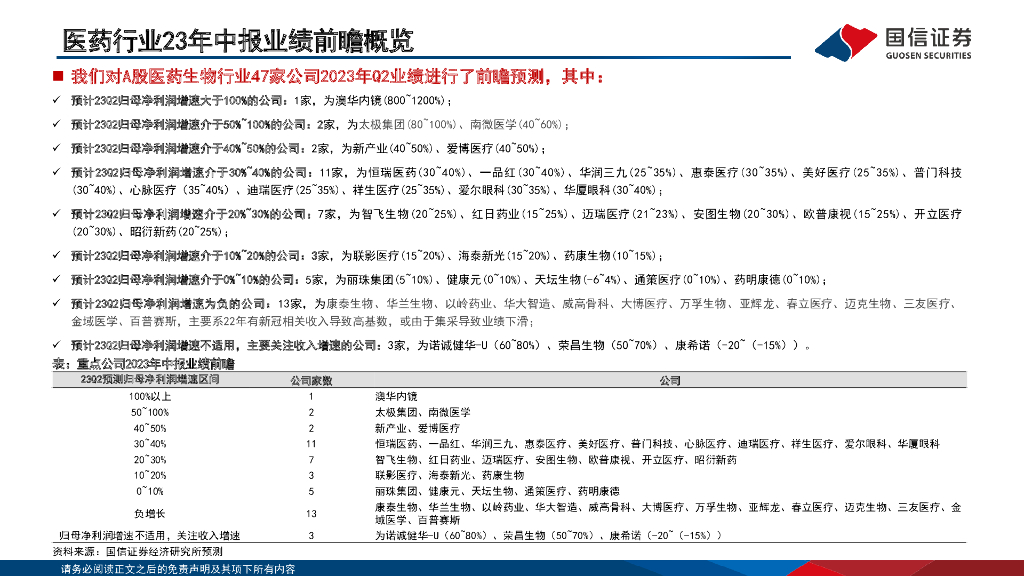Viewport: 1024px width, 576px height.
Task: Click the table cell 联影医疗、海泰新光、药康生物
Action: (449, 475)
